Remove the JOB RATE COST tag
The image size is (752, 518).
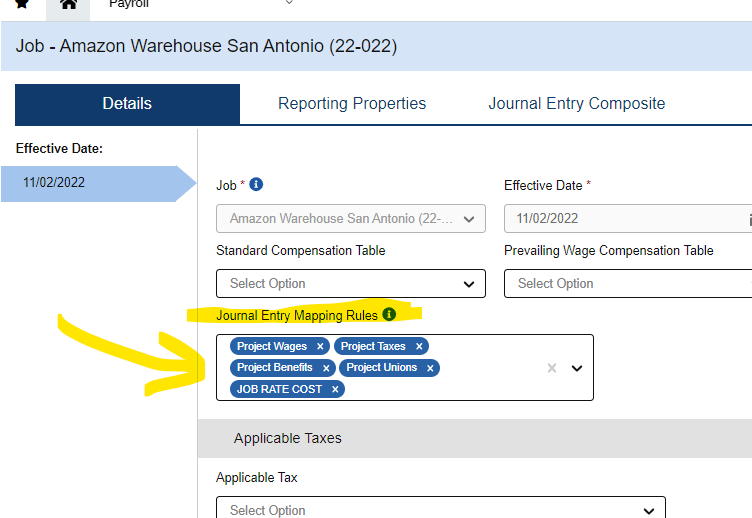click(335, 389)
